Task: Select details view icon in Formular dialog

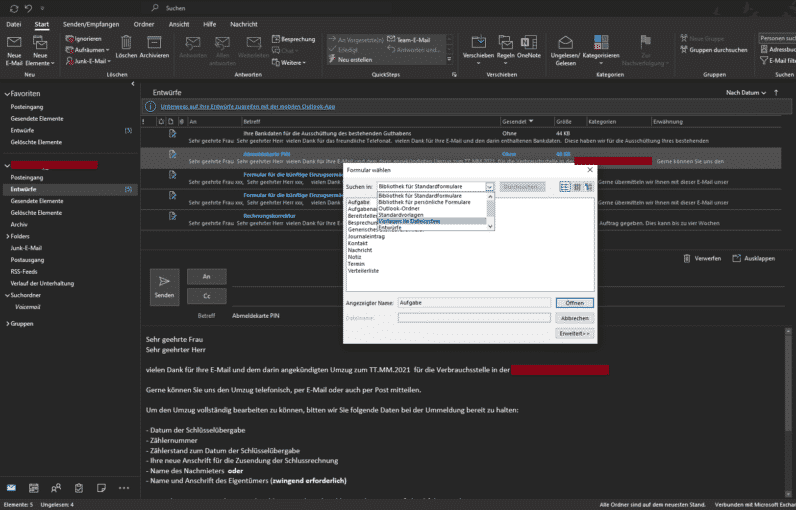Action: pyautogui.click(x=577, y=186)
